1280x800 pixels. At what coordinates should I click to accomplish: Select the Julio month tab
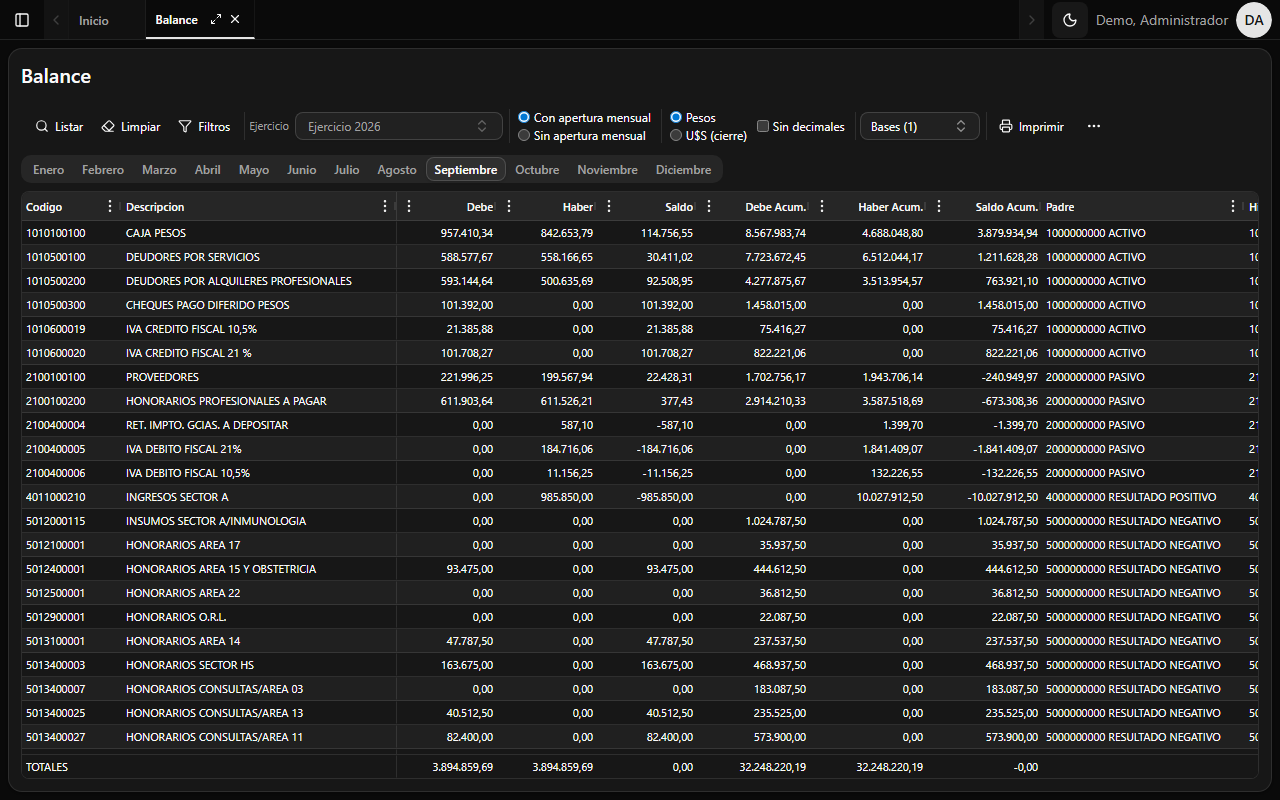coord(347,170)
